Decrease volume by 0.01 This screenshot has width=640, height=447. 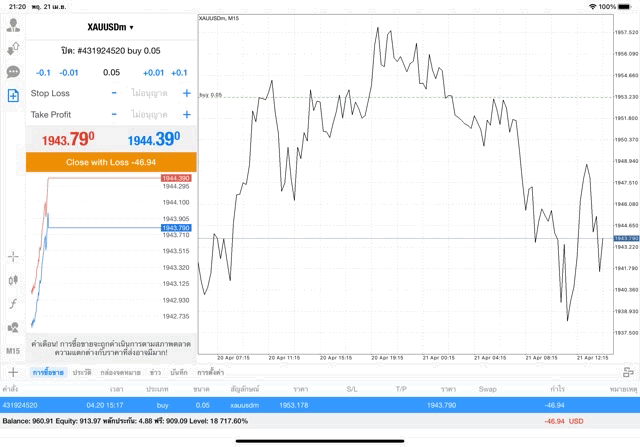tap(69, 73)
